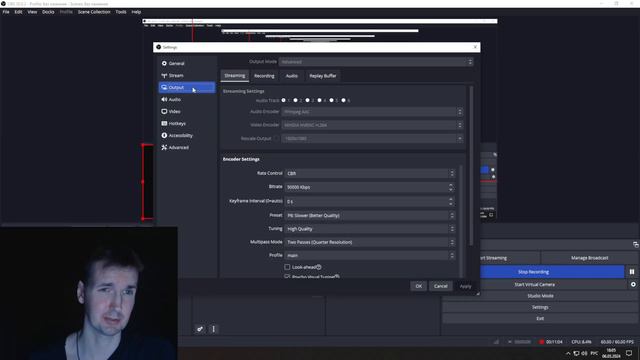Select audio track 2 radio button
This screenshot has width=640, height=360.
(x=296, y=100)
